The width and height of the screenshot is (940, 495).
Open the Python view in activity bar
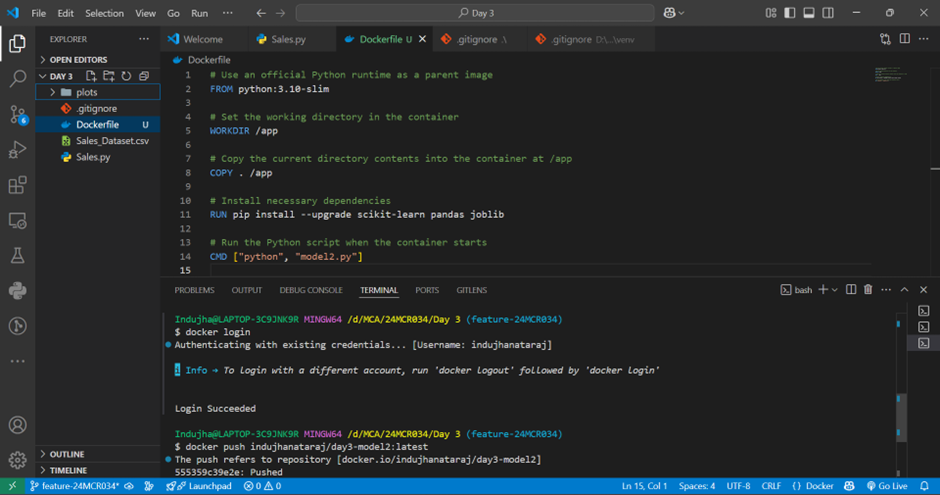(17, 291)
